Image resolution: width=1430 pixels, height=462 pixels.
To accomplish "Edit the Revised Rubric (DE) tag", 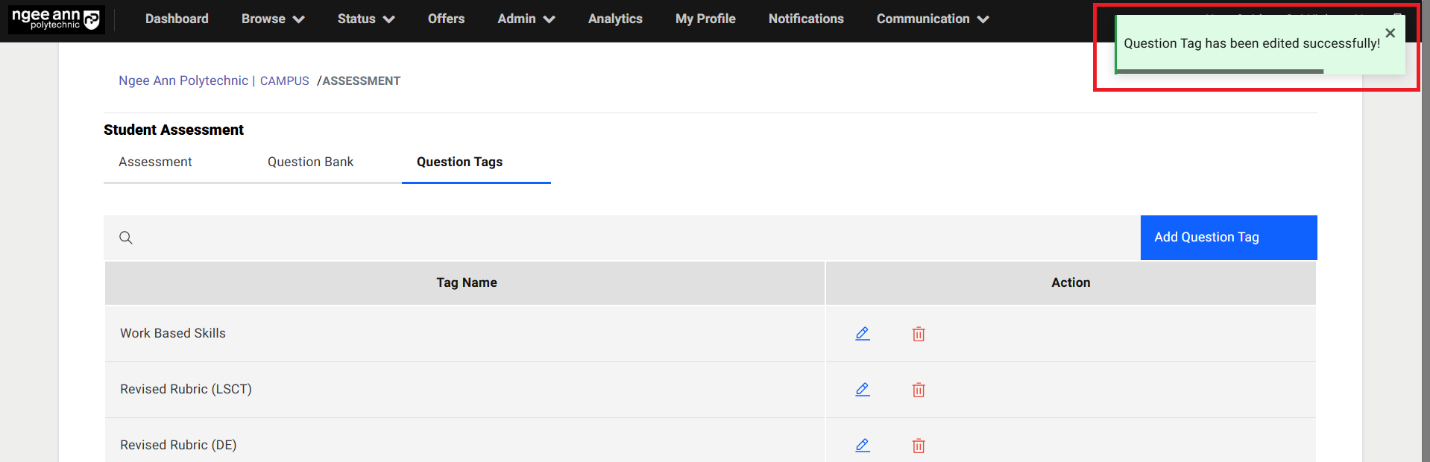I will [x=862, y=445].
